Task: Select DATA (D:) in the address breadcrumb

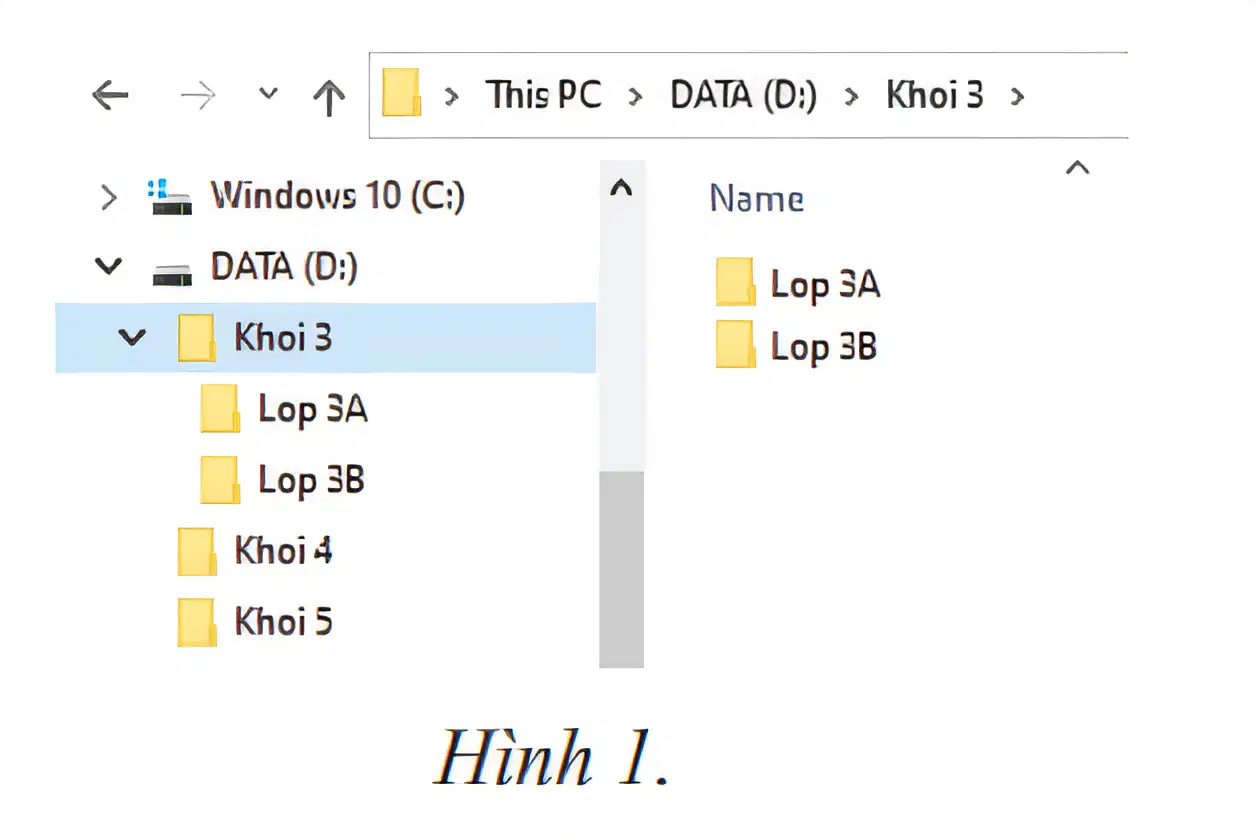Action: (x=744, y=95)
